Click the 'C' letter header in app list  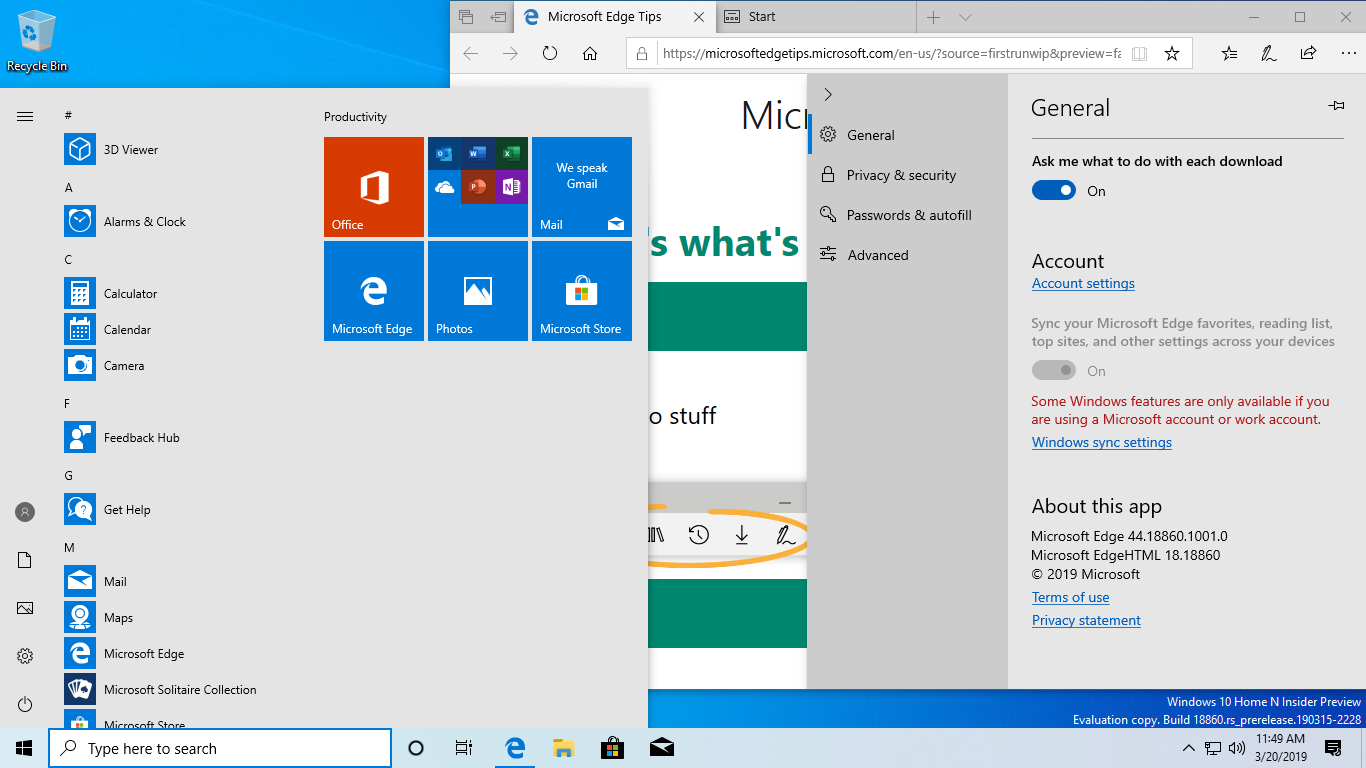(68, 260)
